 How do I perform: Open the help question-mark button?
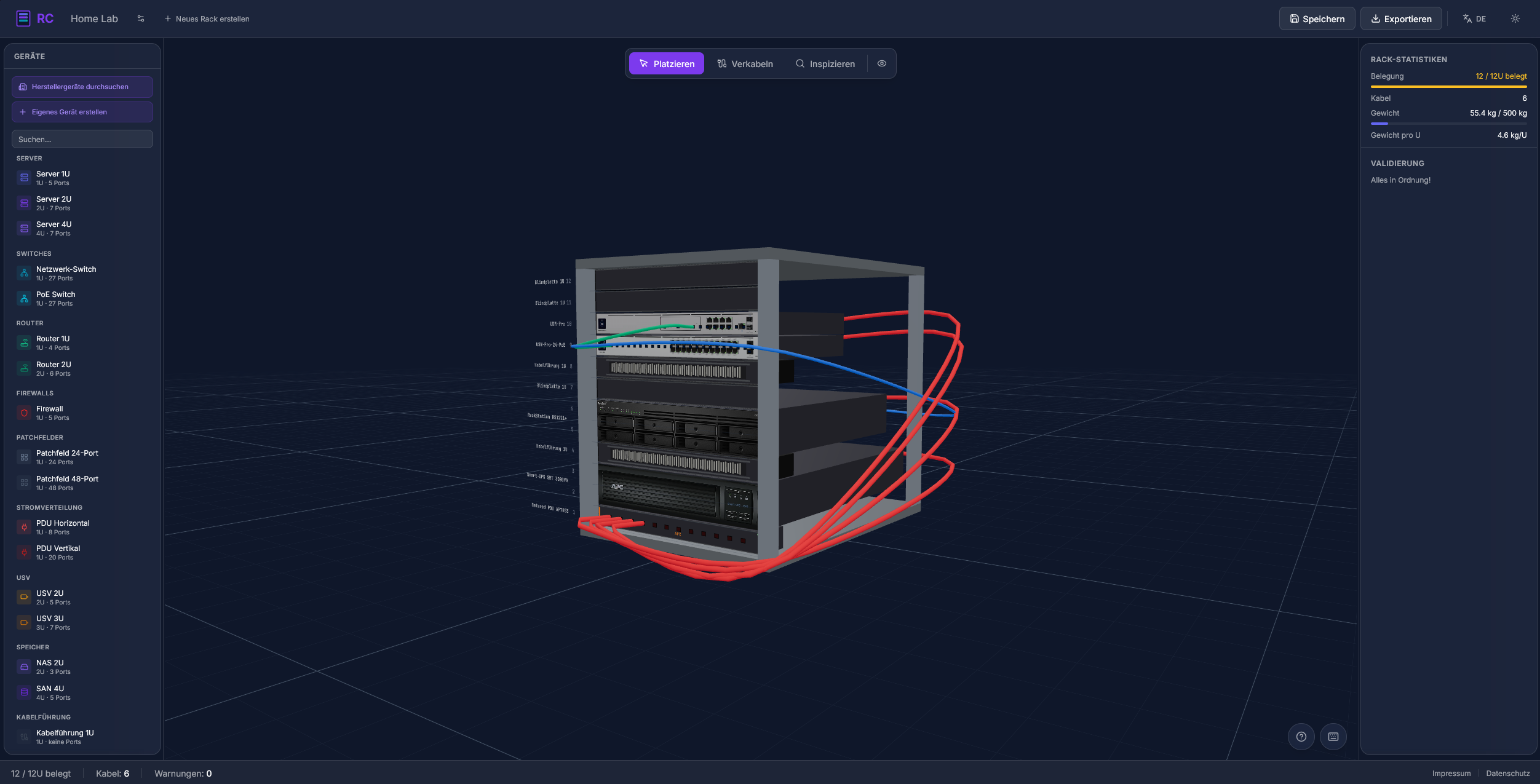click(1301, 737)
